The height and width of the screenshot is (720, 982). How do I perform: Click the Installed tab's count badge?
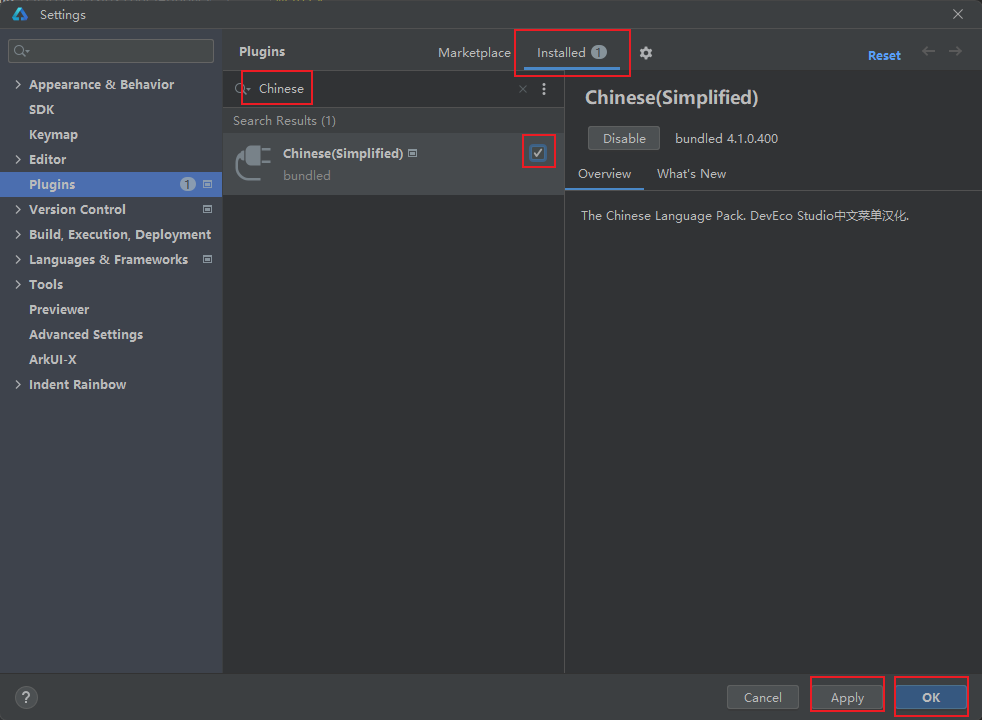click(599, 52)
